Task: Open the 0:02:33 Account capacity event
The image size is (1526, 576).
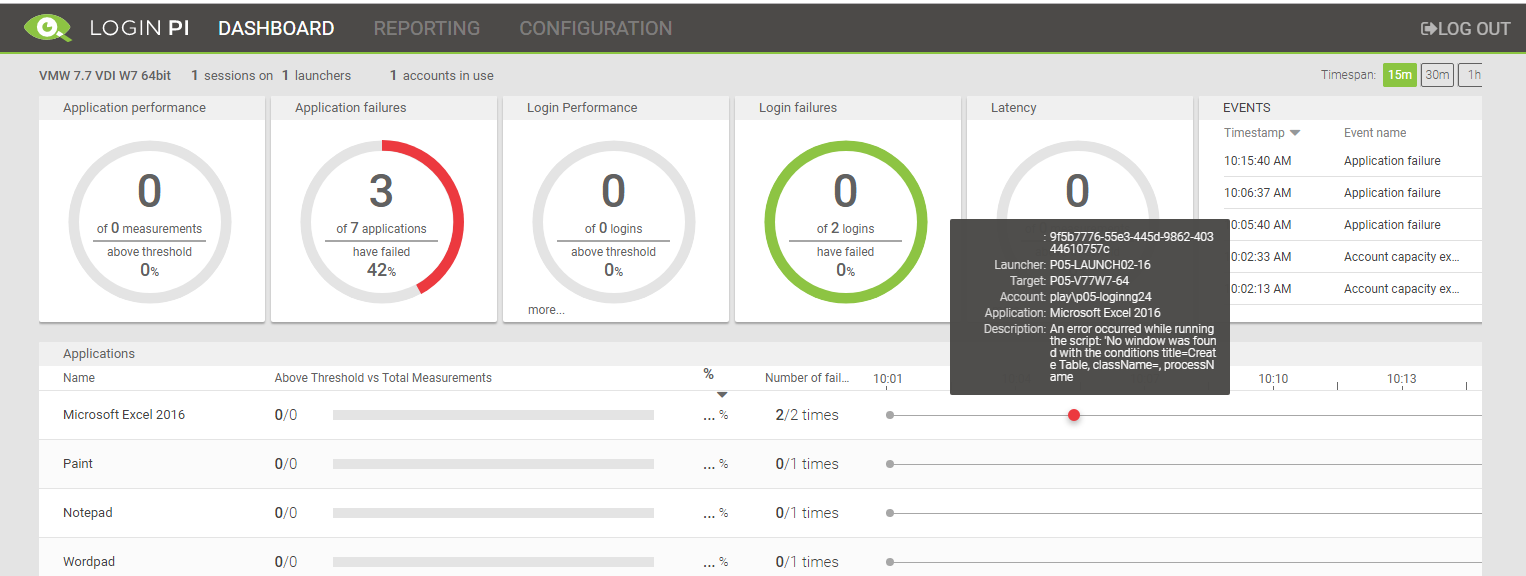Action: (1355, 257)
